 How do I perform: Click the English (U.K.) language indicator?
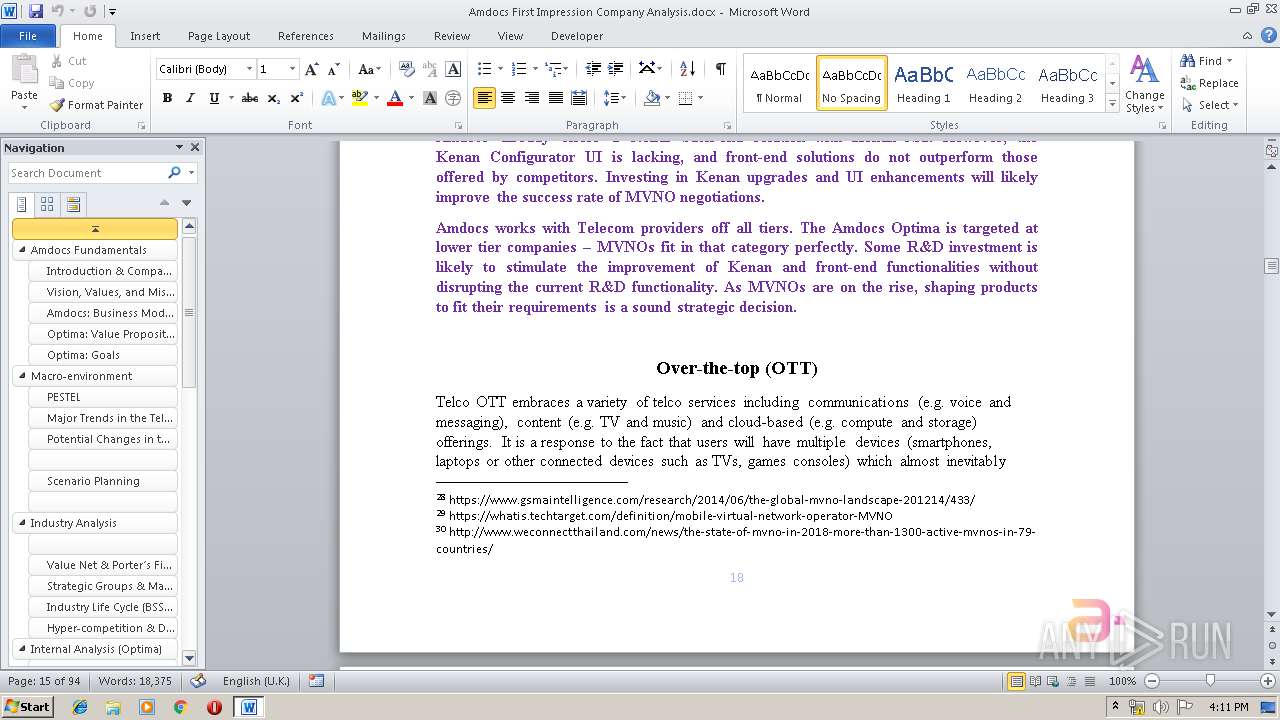click(x=256, y=681)
